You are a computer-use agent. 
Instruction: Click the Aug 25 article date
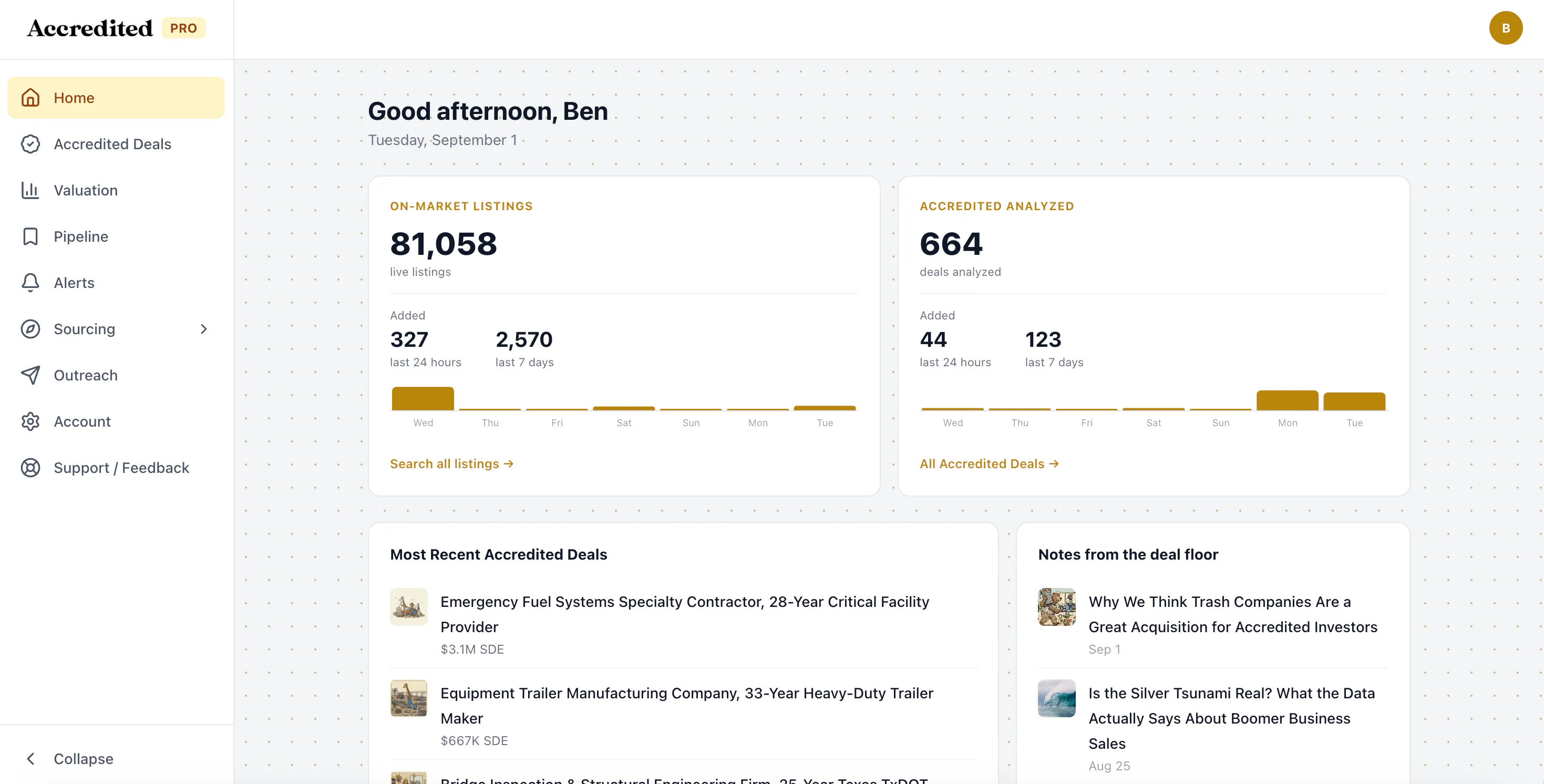(x=1109, y=766)
